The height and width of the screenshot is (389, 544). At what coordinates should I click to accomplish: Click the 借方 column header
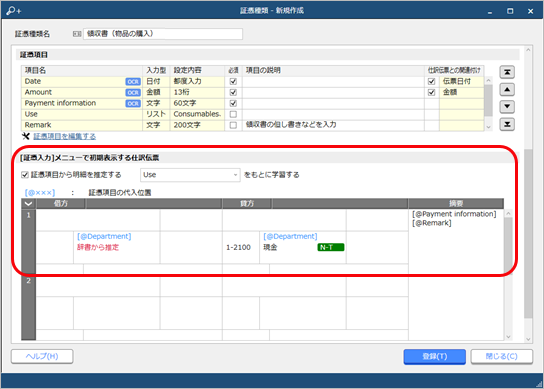tap(61, 204)
